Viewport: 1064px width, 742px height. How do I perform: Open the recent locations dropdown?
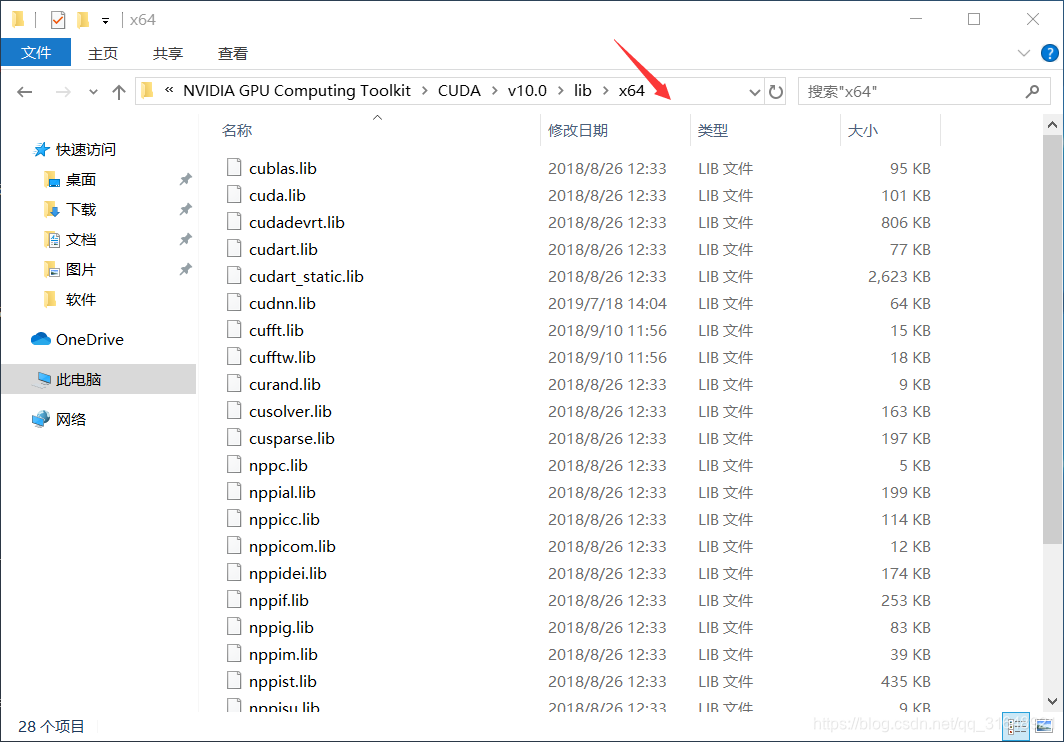[x=94, y=92]
